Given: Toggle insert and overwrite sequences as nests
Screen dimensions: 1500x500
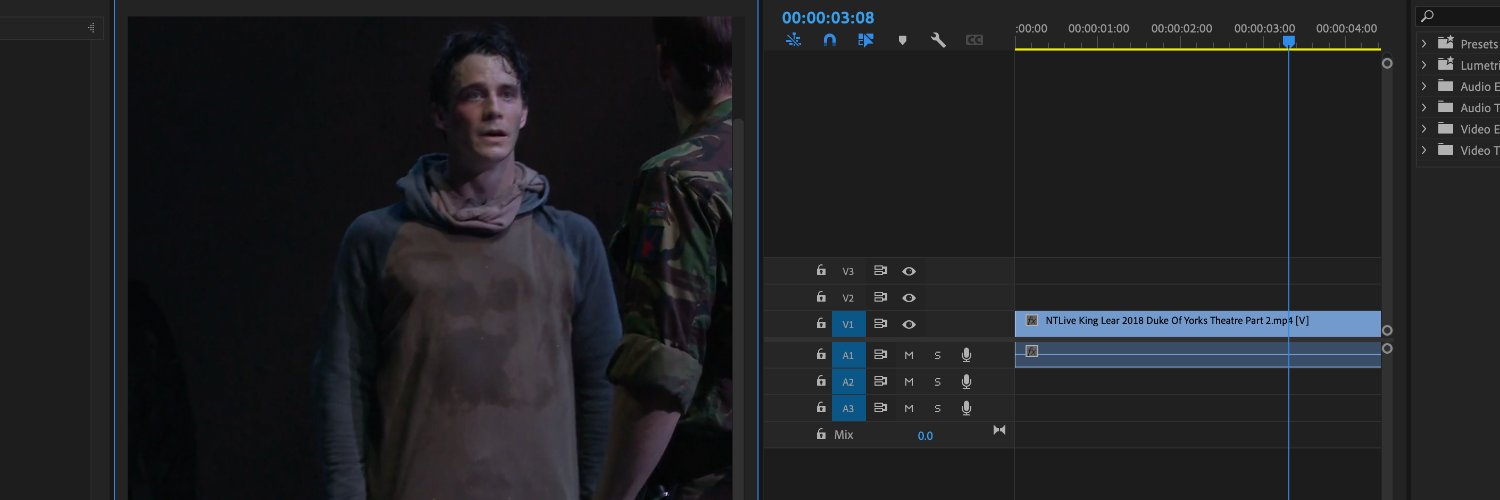Looking at the screenshot, I should pos(793,40).
